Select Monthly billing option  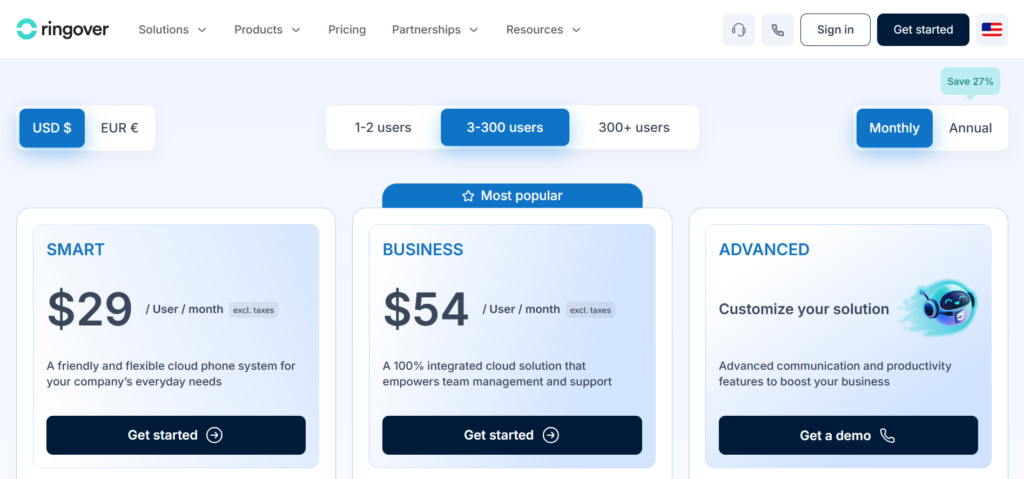[x=894, y=128]
